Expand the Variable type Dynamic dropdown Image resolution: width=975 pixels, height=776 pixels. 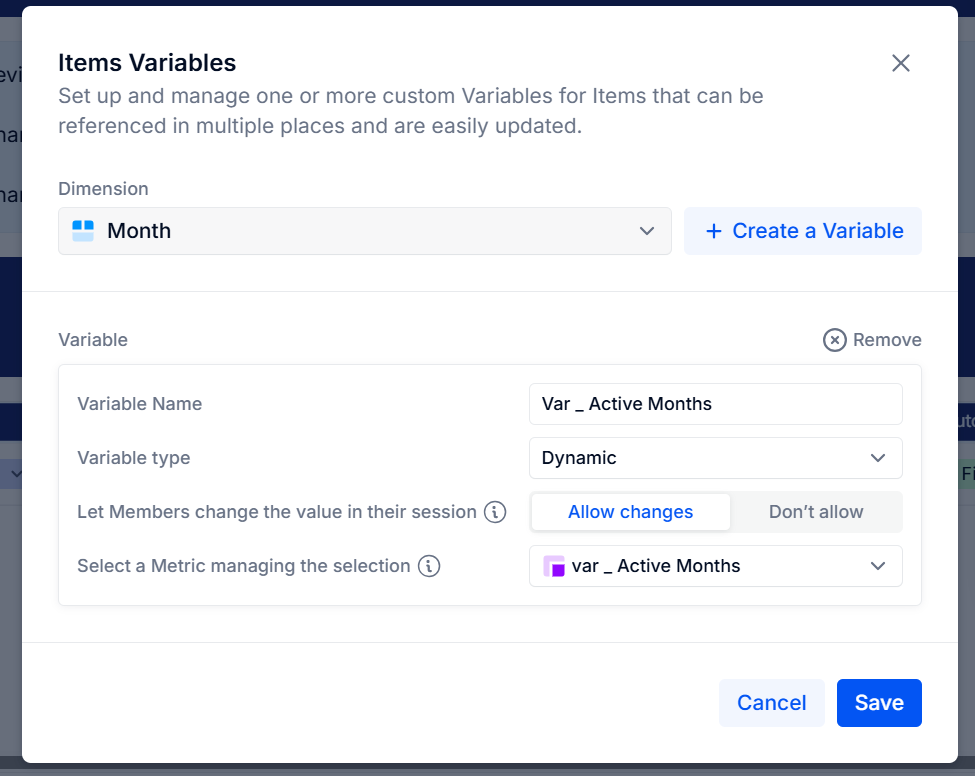point(716,458)
